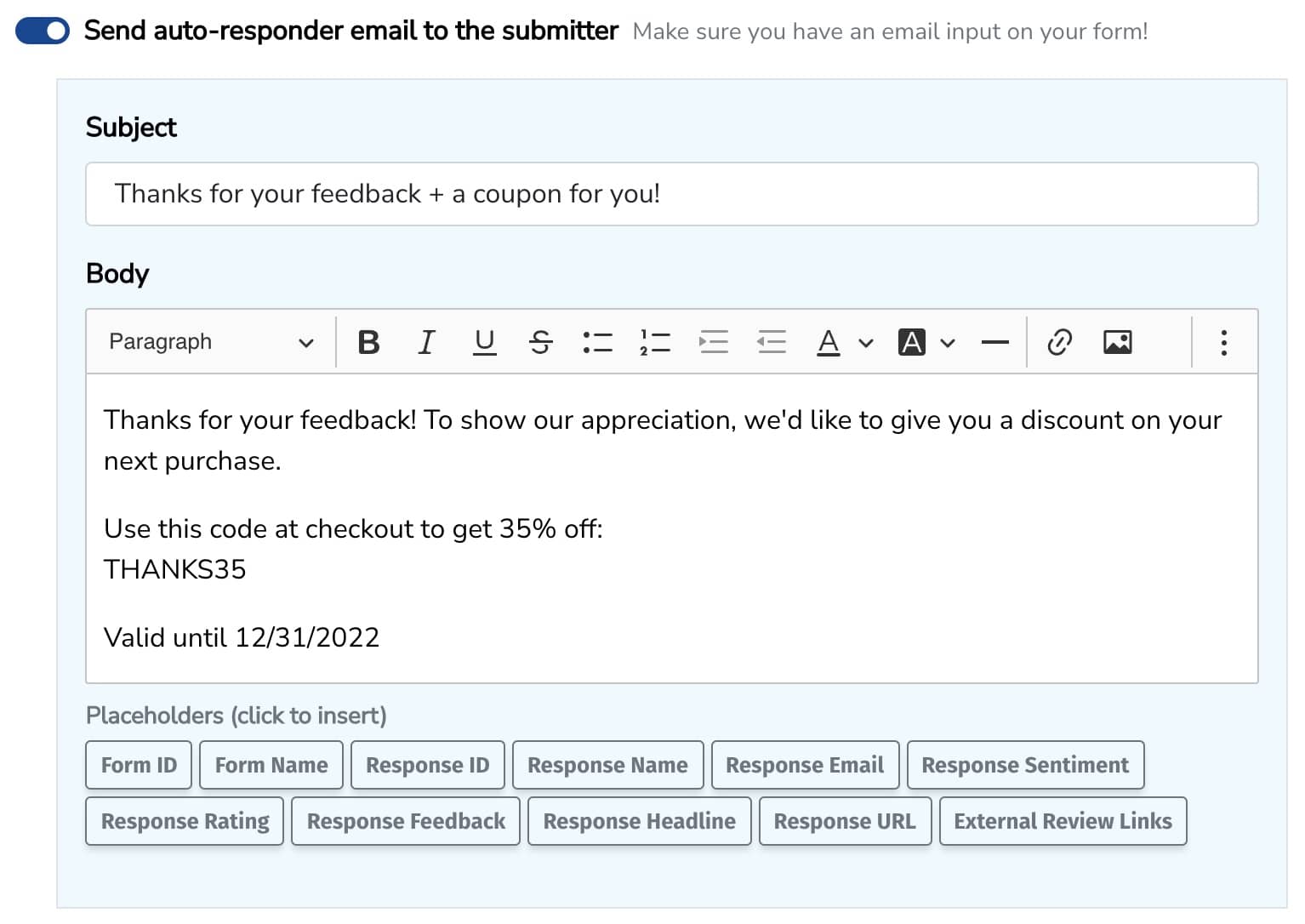This screenshot has height=924, width=1305.
Task: Apply italic formatting
Action: [x=426, y=342]
